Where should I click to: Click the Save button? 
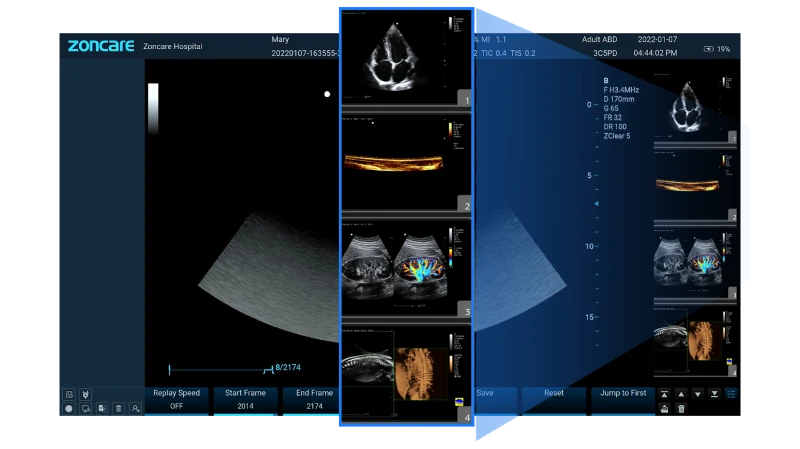click(x=495, y=400)
